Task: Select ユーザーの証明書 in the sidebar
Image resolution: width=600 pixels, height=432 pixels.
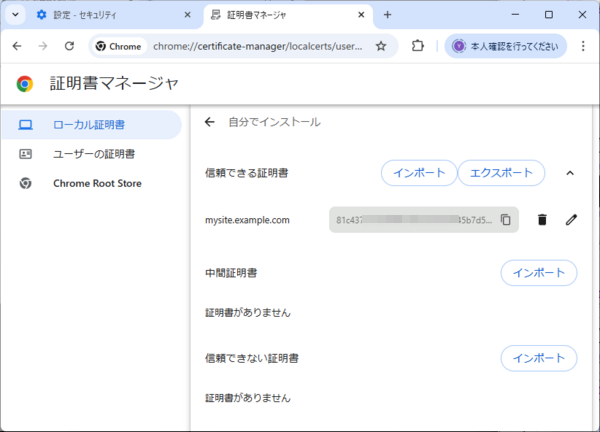Action: (x=92, y=154)
